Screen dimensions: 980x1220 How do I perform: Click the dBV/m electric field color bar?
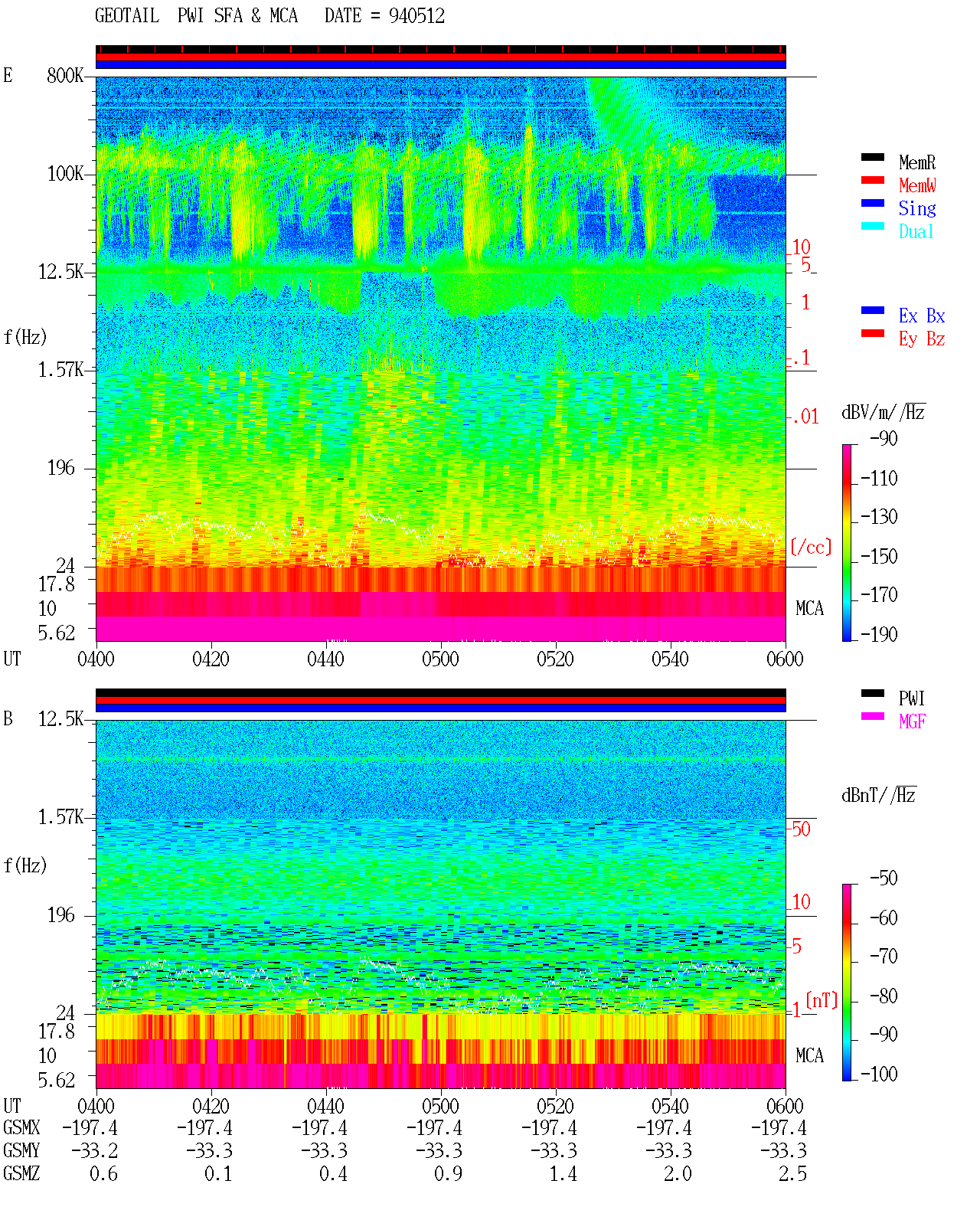[x=847, y=543]
